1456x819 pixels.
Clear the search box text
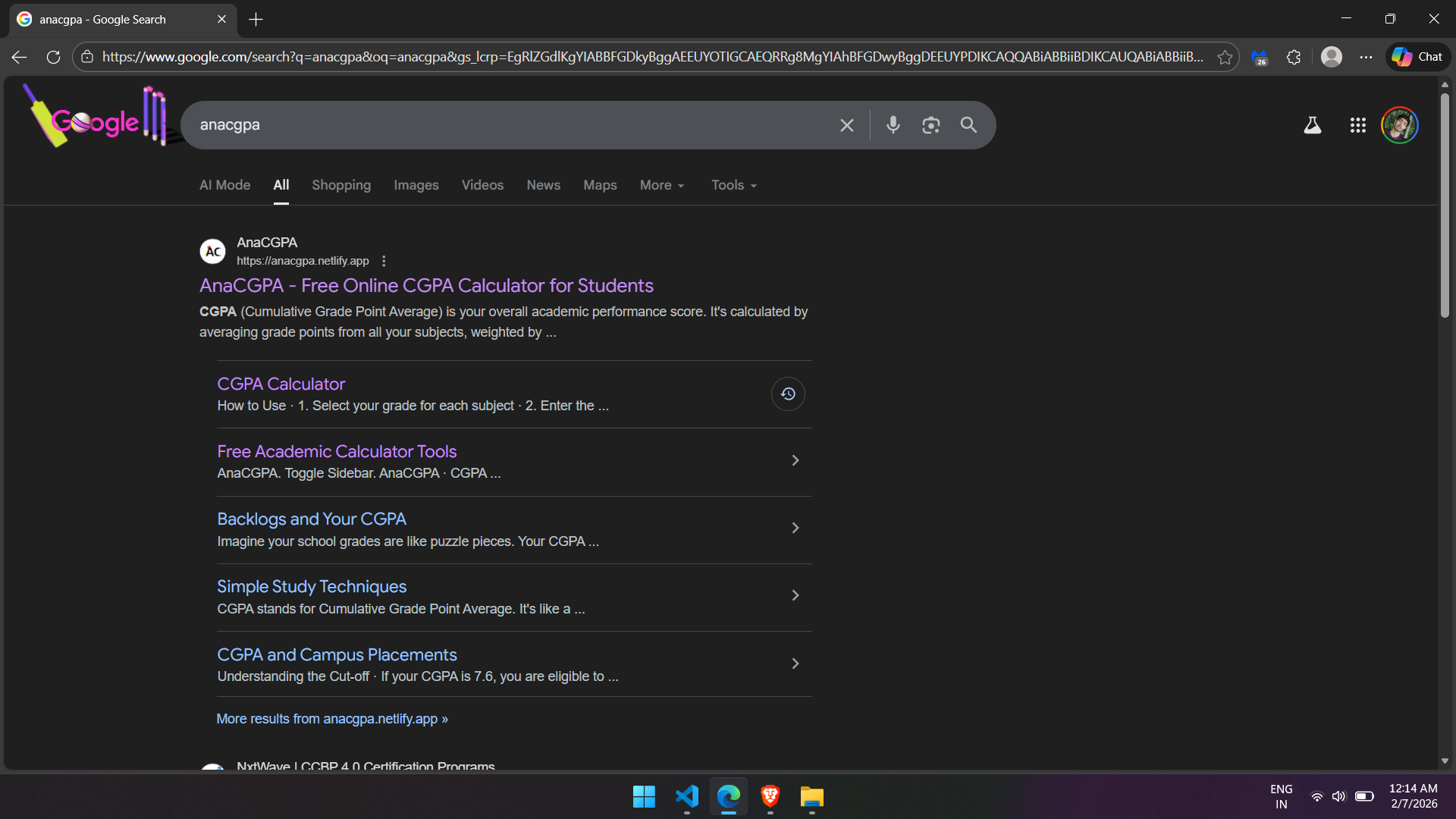coord(847,125)
